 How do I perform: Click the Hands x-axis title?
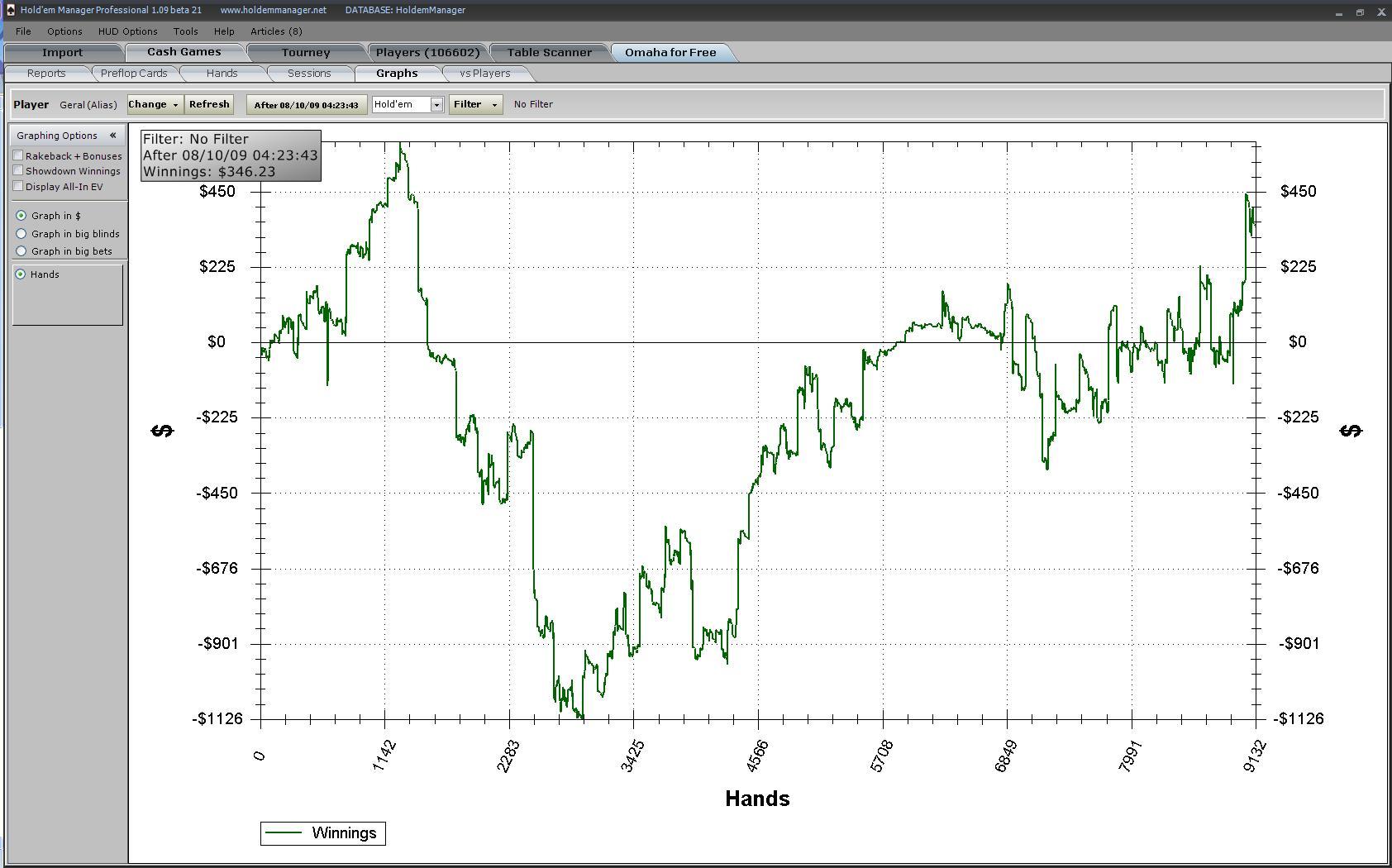(757, 799)
